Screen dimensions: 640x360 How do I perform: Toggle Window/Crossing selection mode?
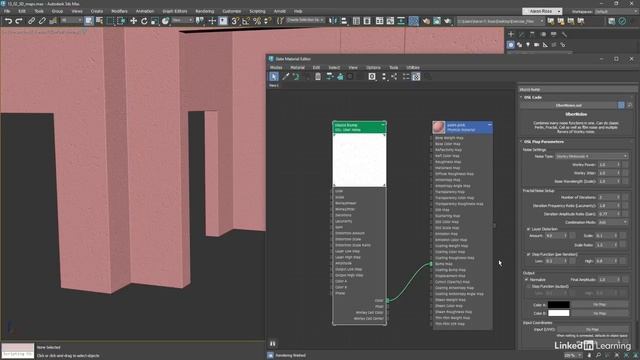(121, 21)
